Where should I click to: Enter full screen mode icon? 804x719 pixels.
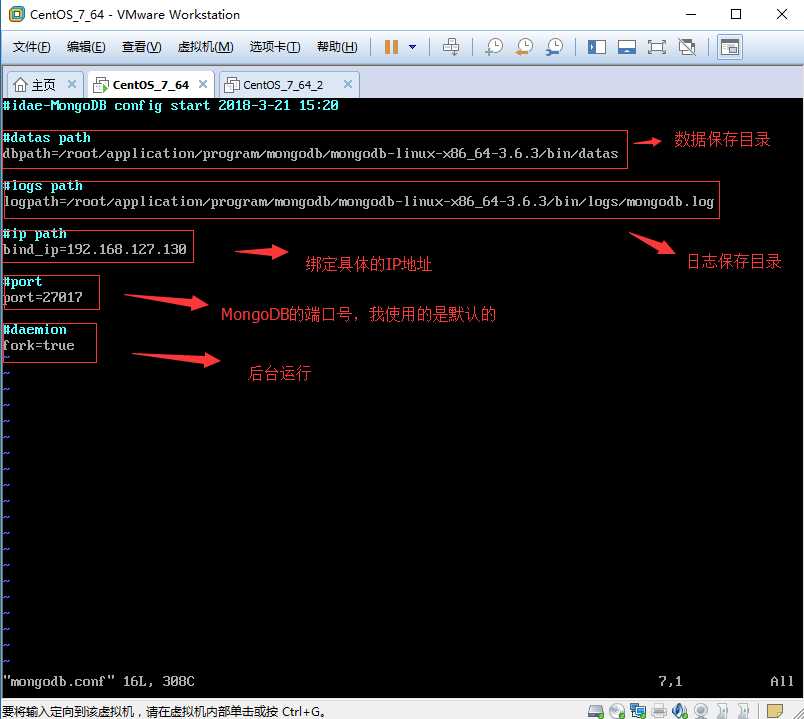(657, 47)
